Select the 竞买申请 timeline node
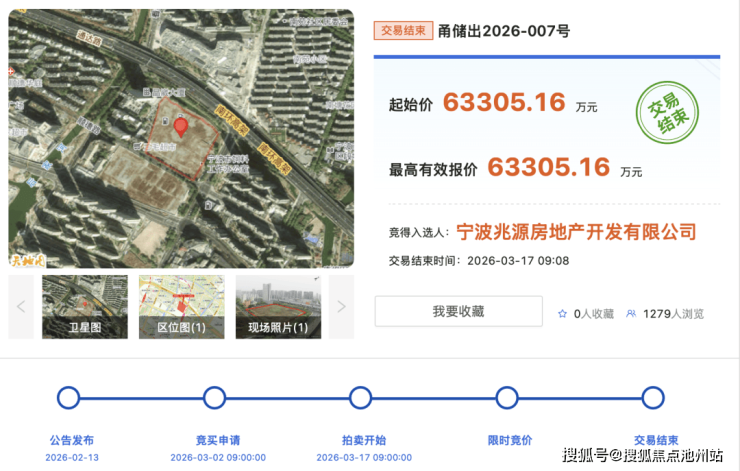 pyautogui.click(x=214, y=398)
